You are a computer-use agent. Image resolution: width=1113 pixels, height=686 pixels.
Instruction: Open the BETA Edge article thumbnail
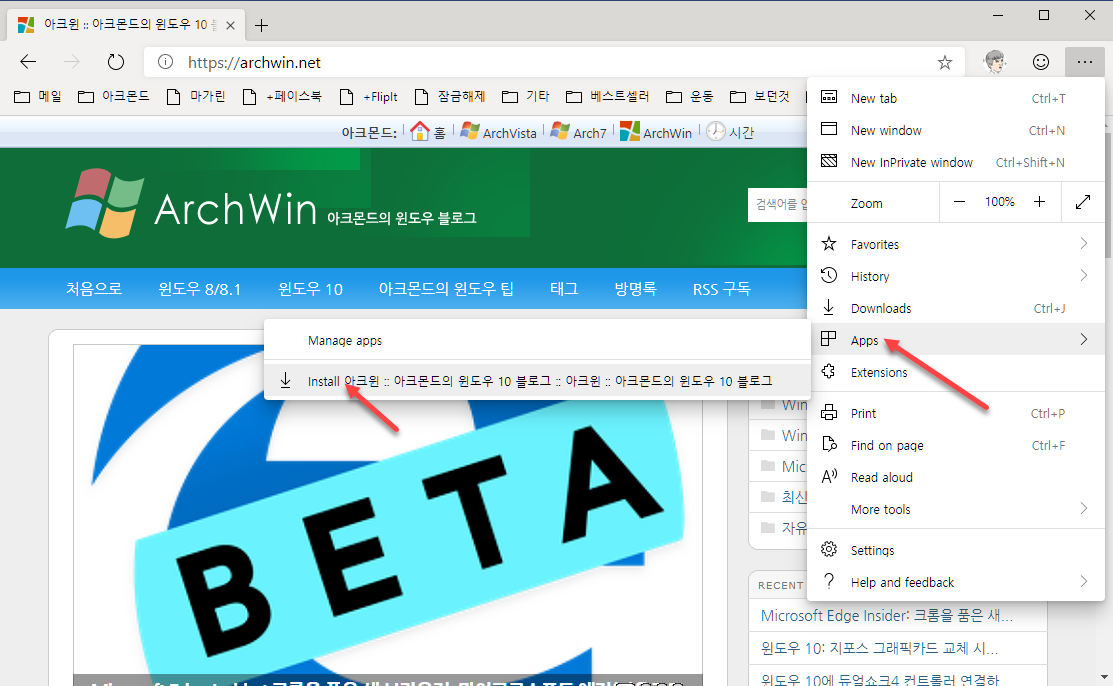click(x=388, y=515)
